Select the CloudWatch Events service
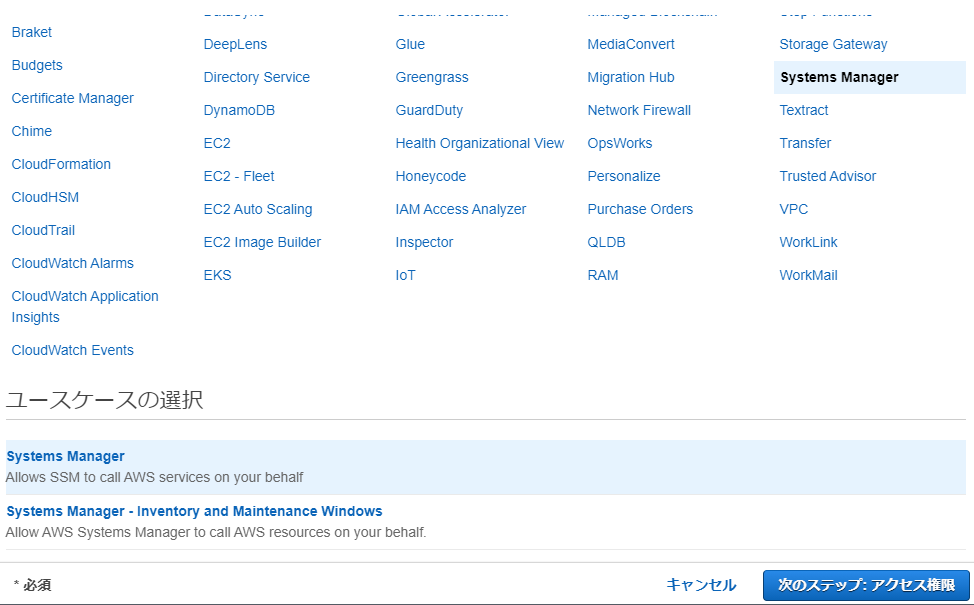The height and width of the screenshot is (605, 974). click(72, 350)
